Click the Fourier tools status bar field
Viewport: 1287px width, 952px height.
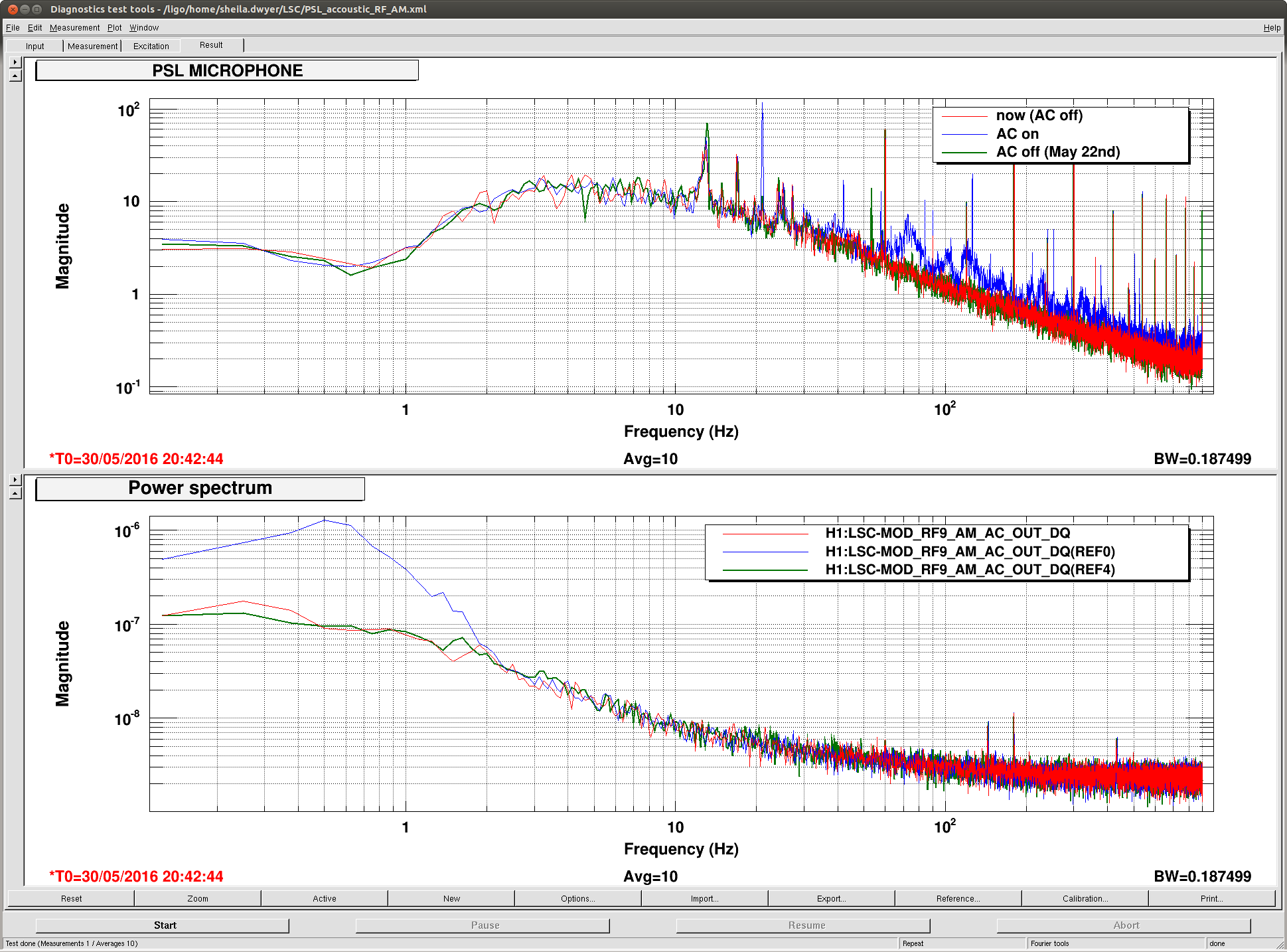pyautogui.click(x=1115, y=943)
